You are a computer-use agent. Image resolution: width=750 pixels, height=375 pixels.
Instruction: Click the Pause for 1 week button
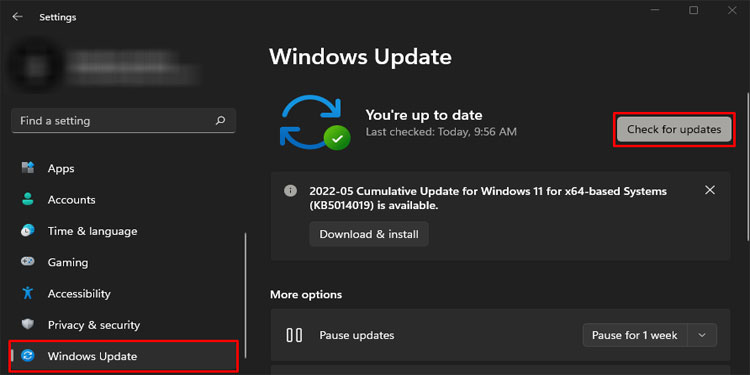pyautogui.click(x=635, y=335)
